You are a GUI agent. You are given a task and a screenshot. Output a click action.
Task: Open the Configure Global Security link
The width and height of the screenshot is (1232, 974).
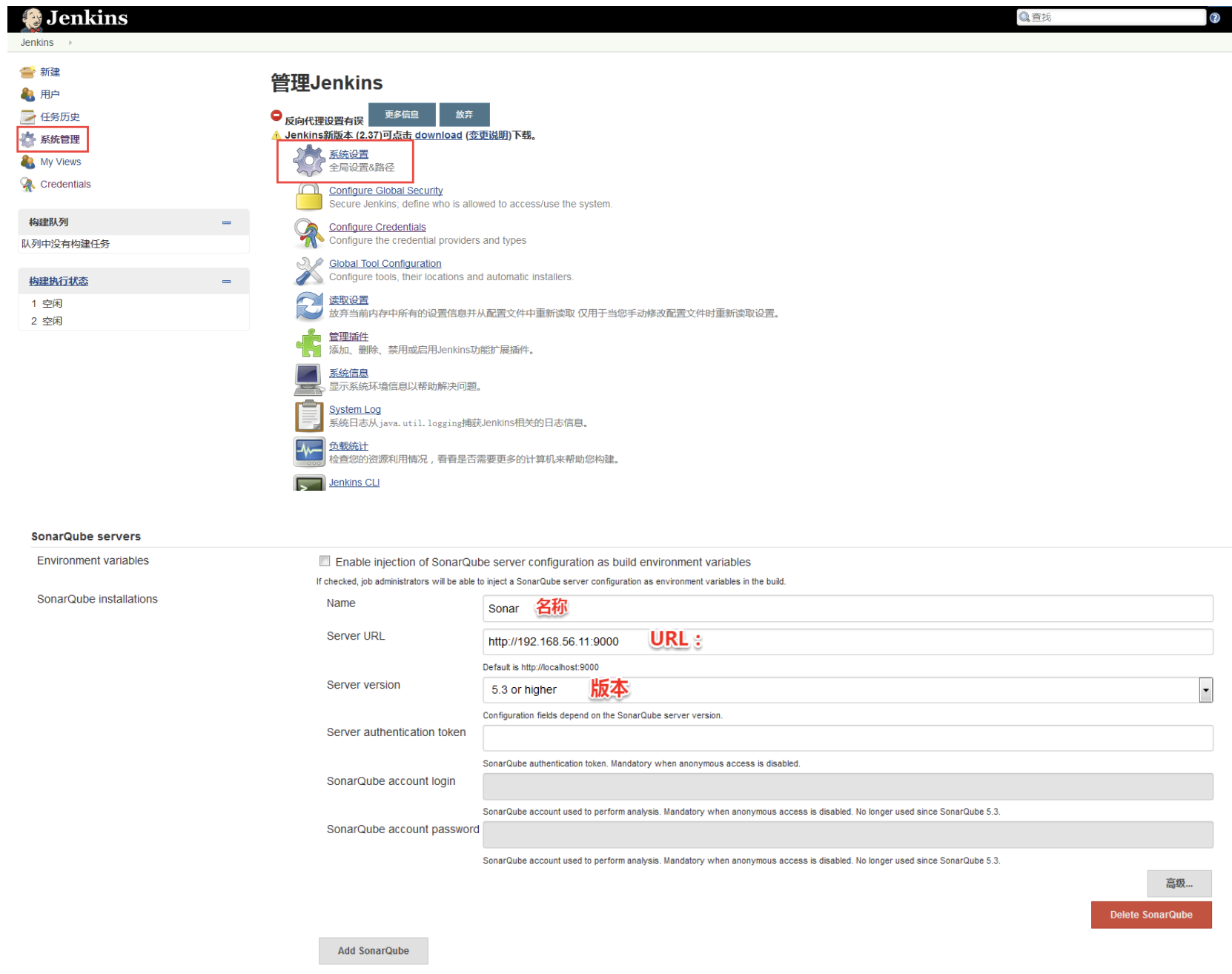pos(385,191)
